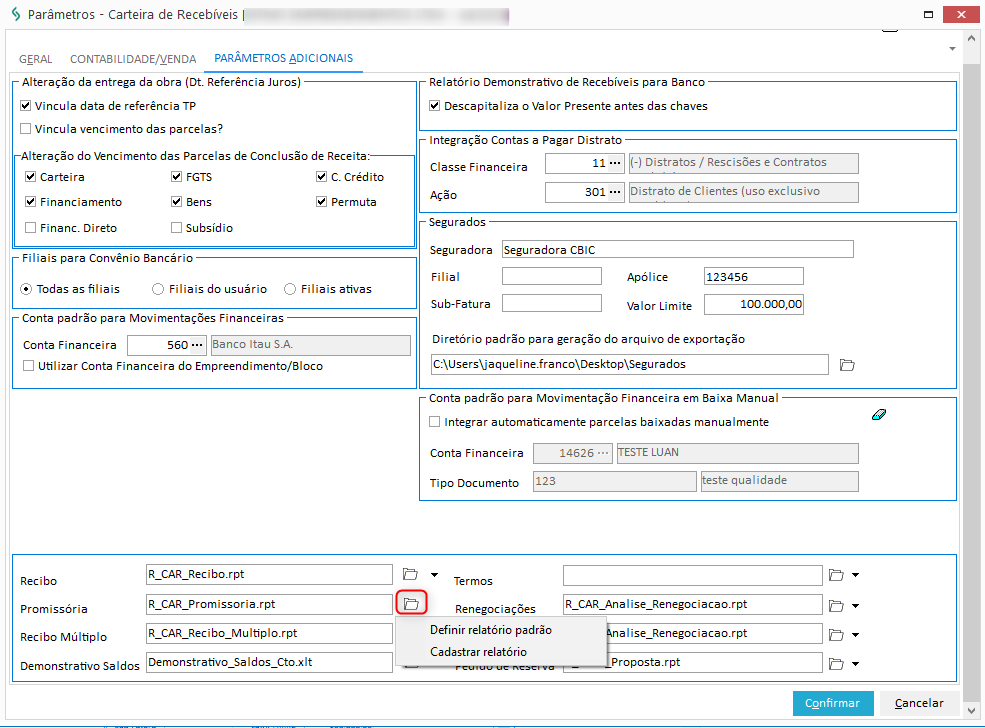
Task: Click the Cancelar button
Action: click(x=918, y=703)
